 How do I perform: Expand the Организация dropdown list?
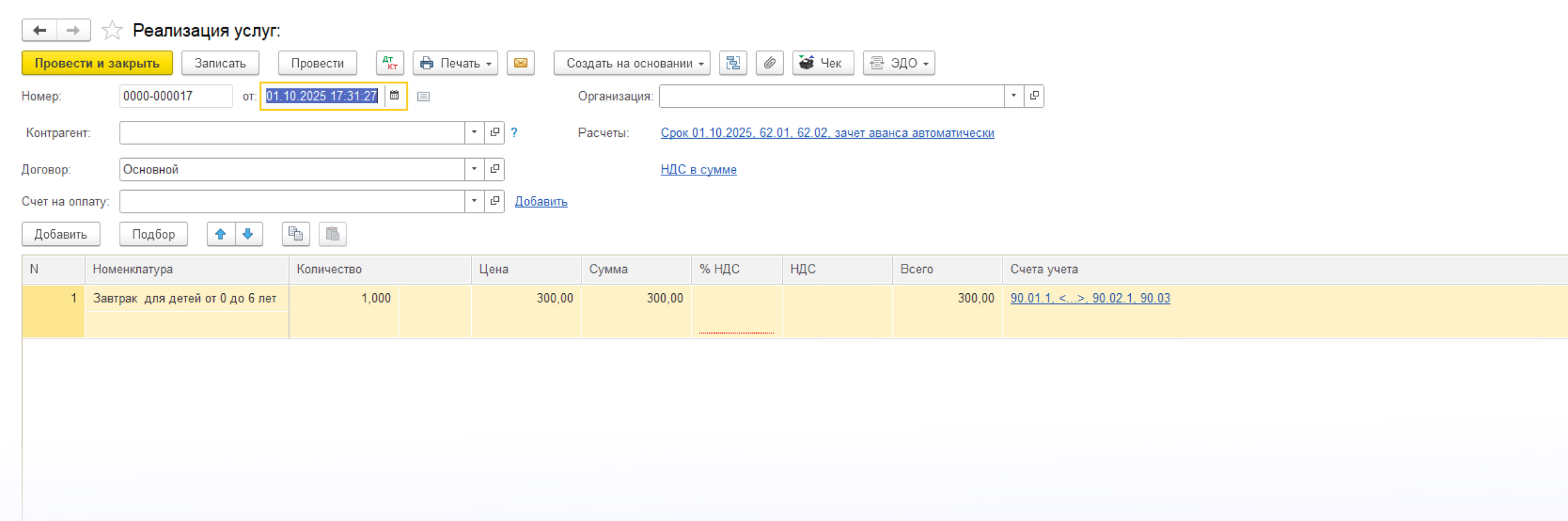pos(1013,96)
